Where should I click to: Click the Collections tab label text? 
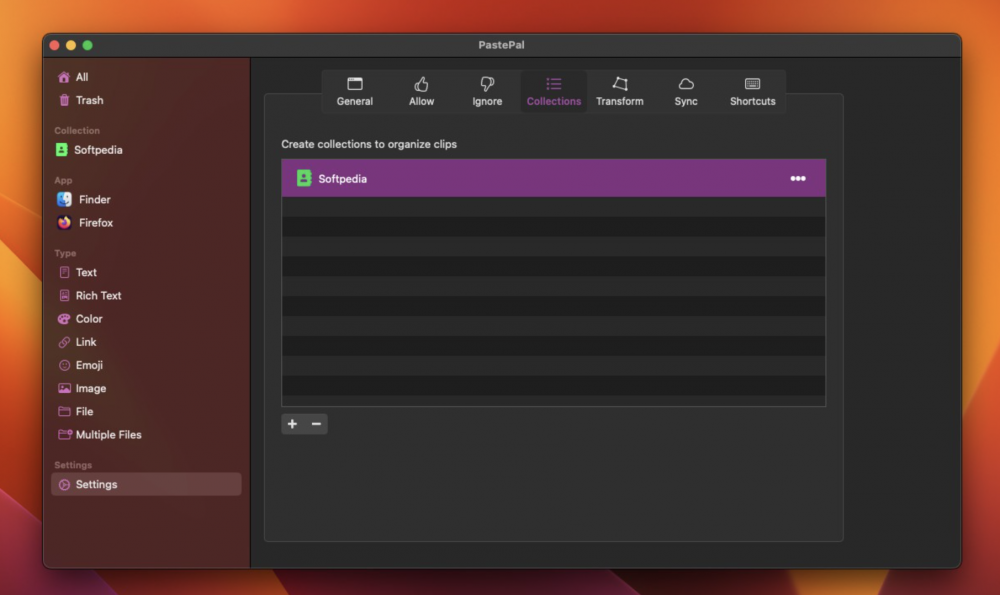click(554, 101)
